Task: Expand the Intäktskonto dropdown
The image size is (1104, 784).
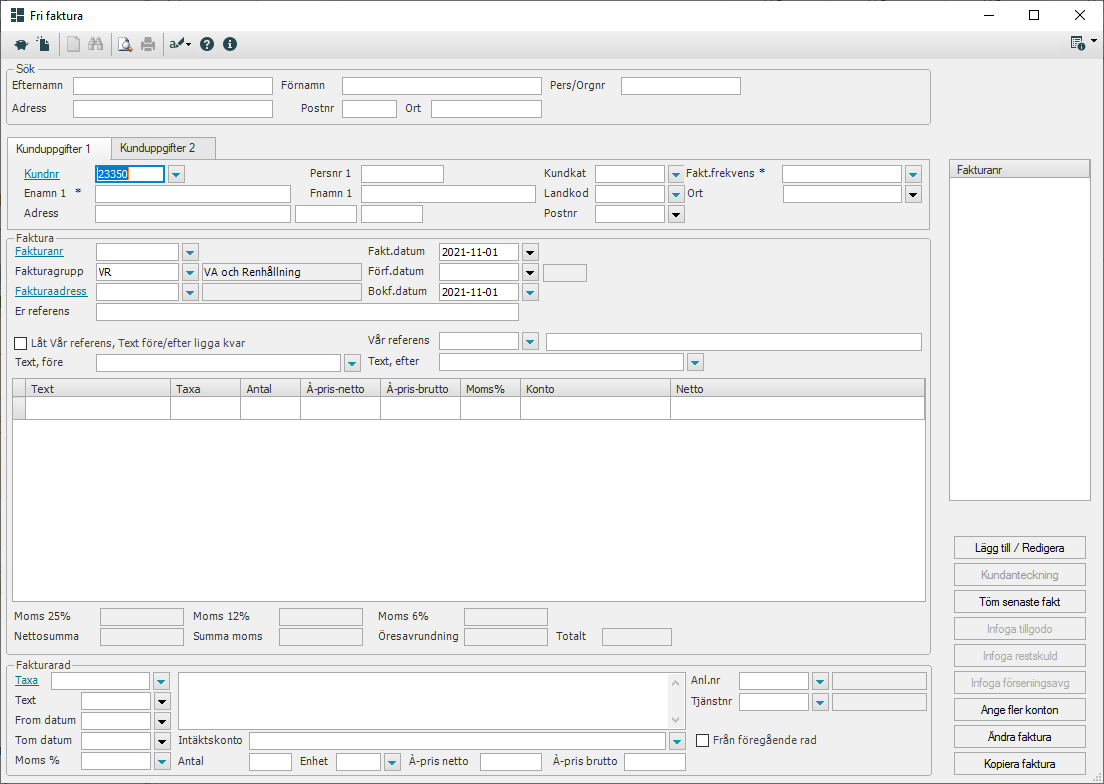Action: pyautogui.click(x=676, y=741)
